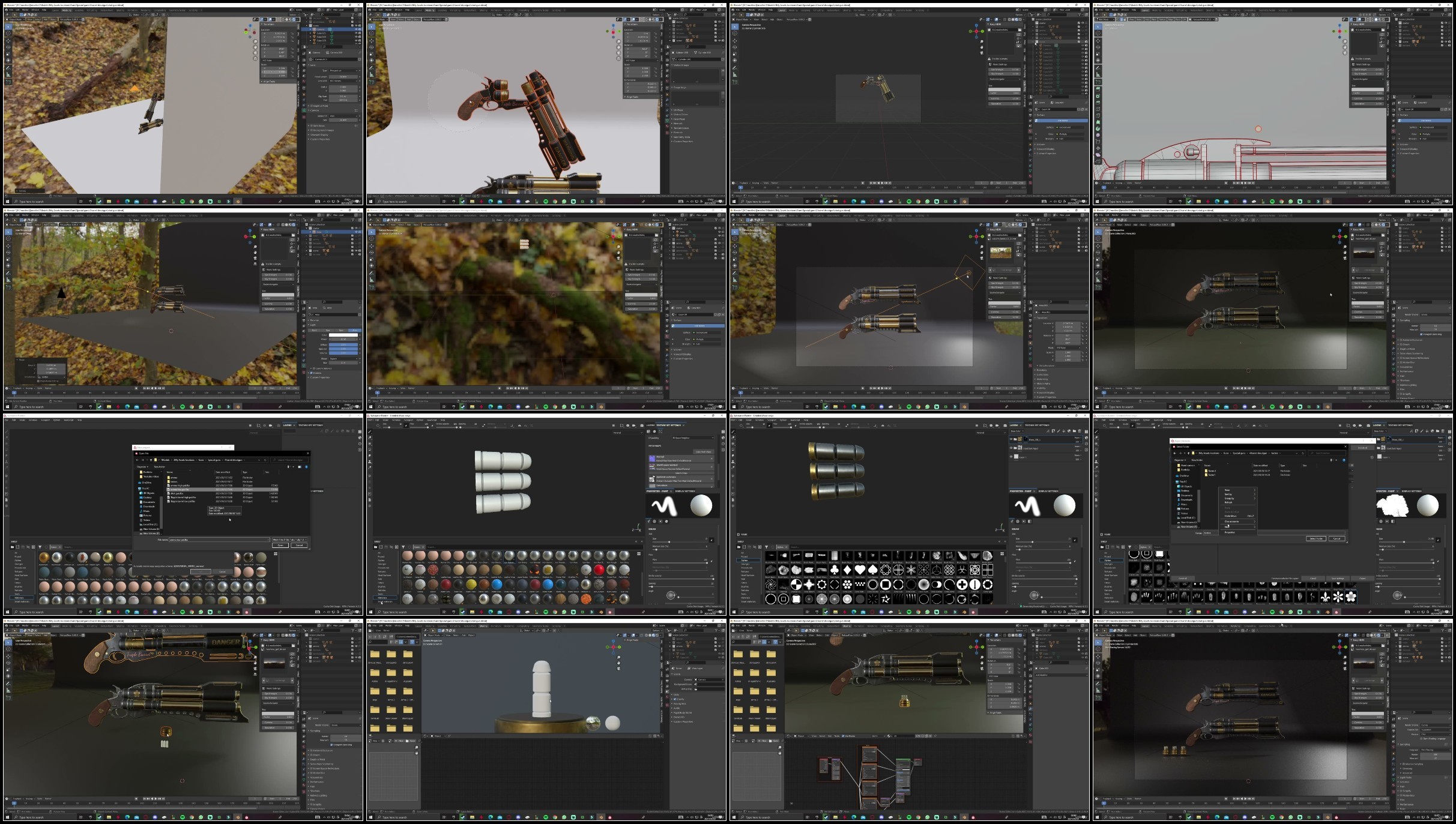
Task: Click heart alpha in steel-bullets frame shelf
Action: [860, 570]
